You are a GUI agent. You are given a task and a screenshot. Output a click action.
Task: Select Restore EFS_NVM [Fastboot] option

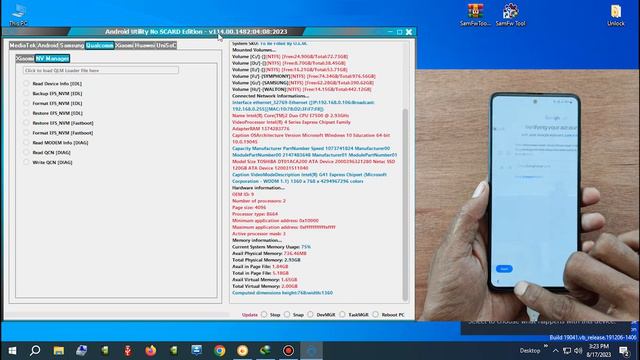(x=58, y=123)
